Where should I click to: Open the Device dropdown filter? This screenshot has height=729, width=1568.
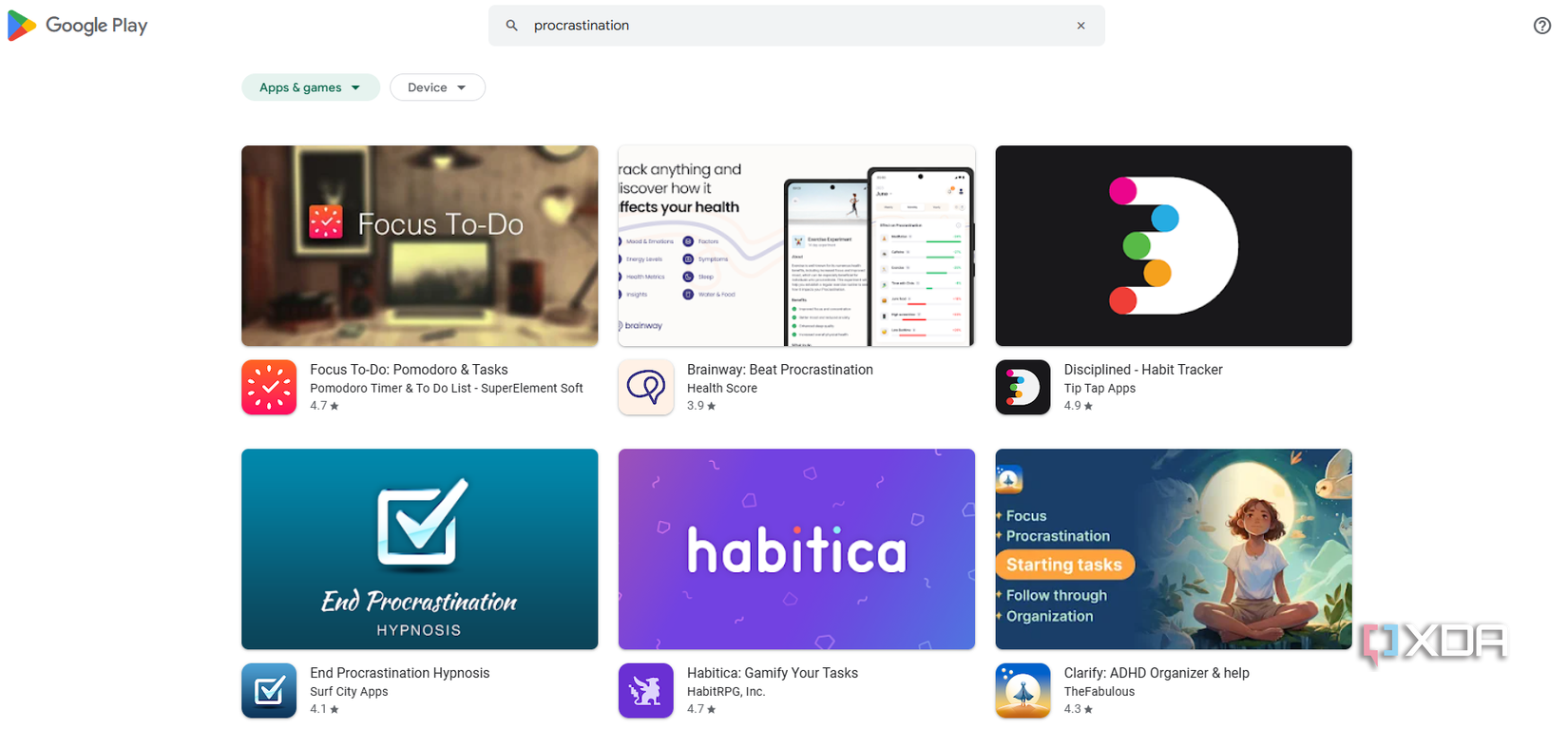(x=437, y=87)
